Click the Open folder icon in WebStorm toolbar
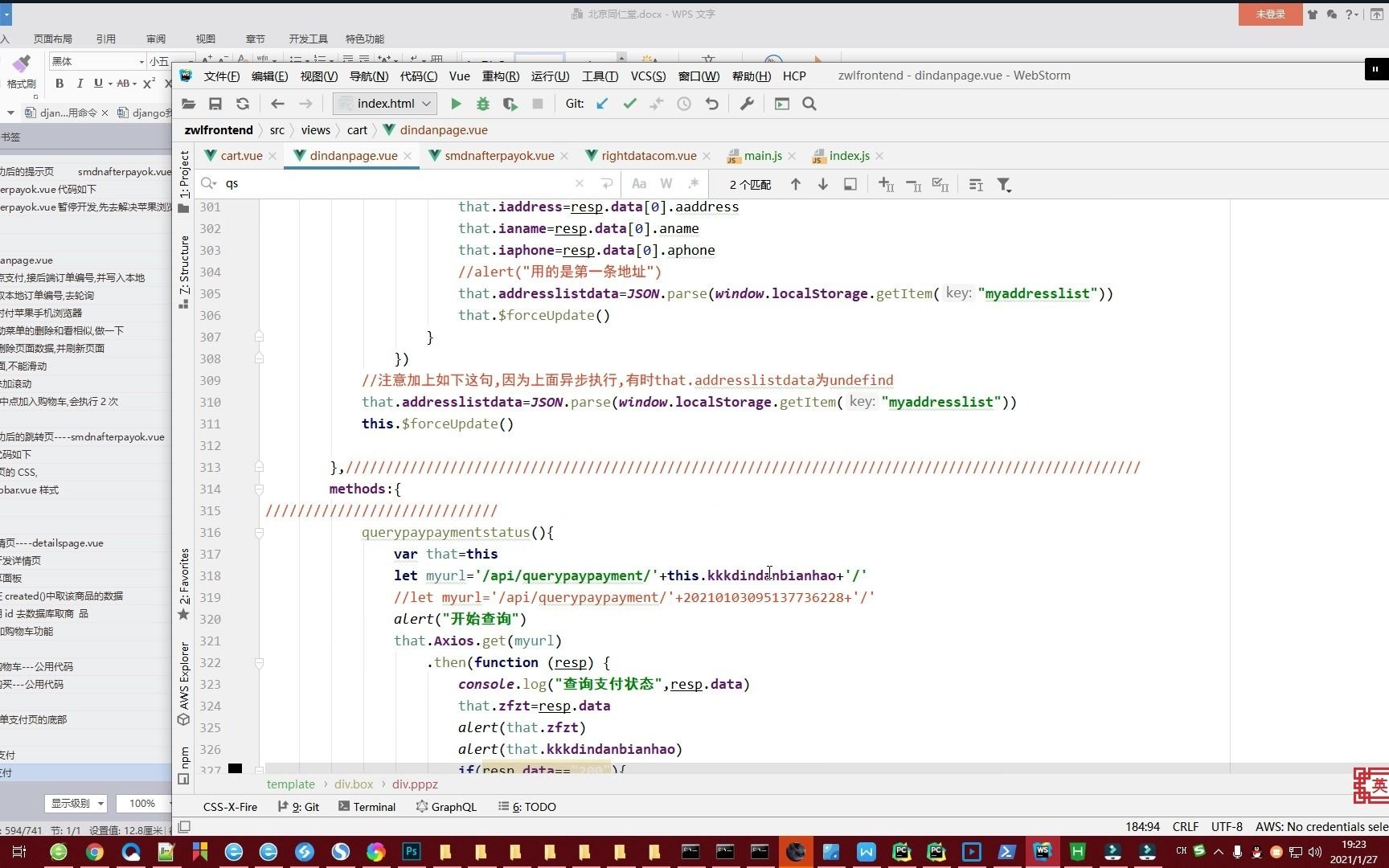 [188, 104]
